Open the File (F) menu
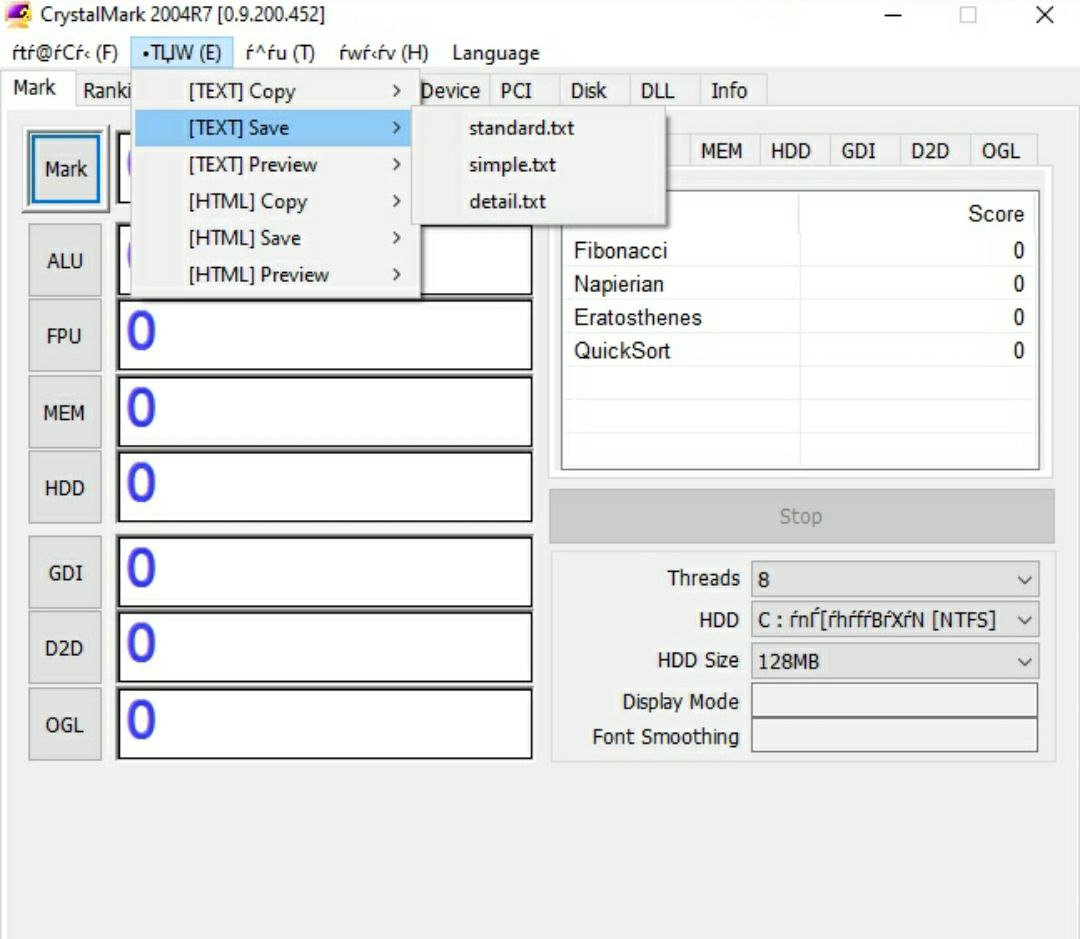This screenshot has width=1080, height=939. coord(65,53)
